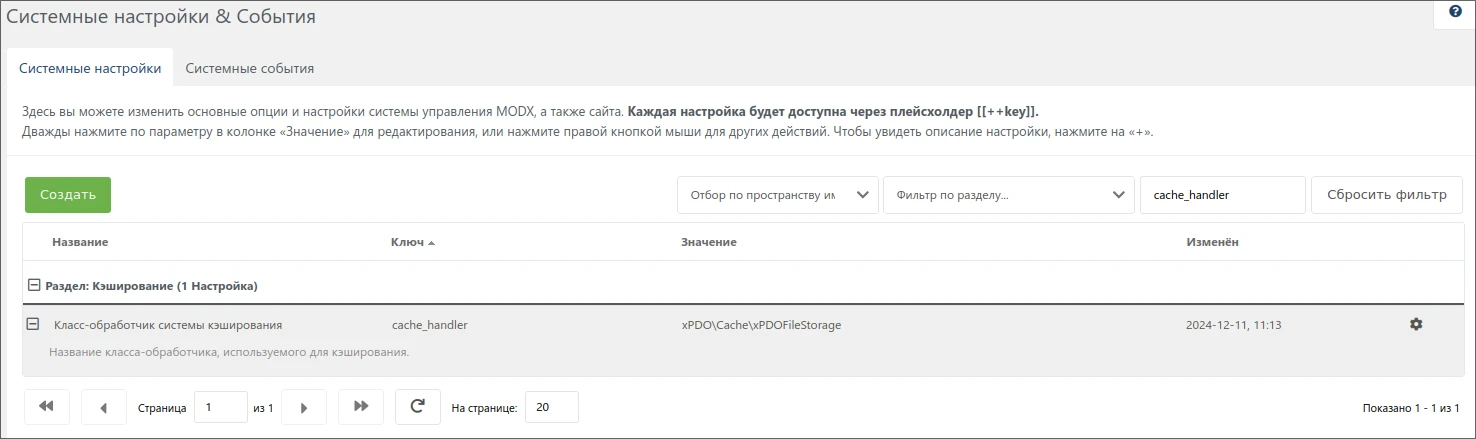The width and height of the screenshot is (1476, 439).
Task: Click the sort arrow beside Ключ
Action: [431, 243]
